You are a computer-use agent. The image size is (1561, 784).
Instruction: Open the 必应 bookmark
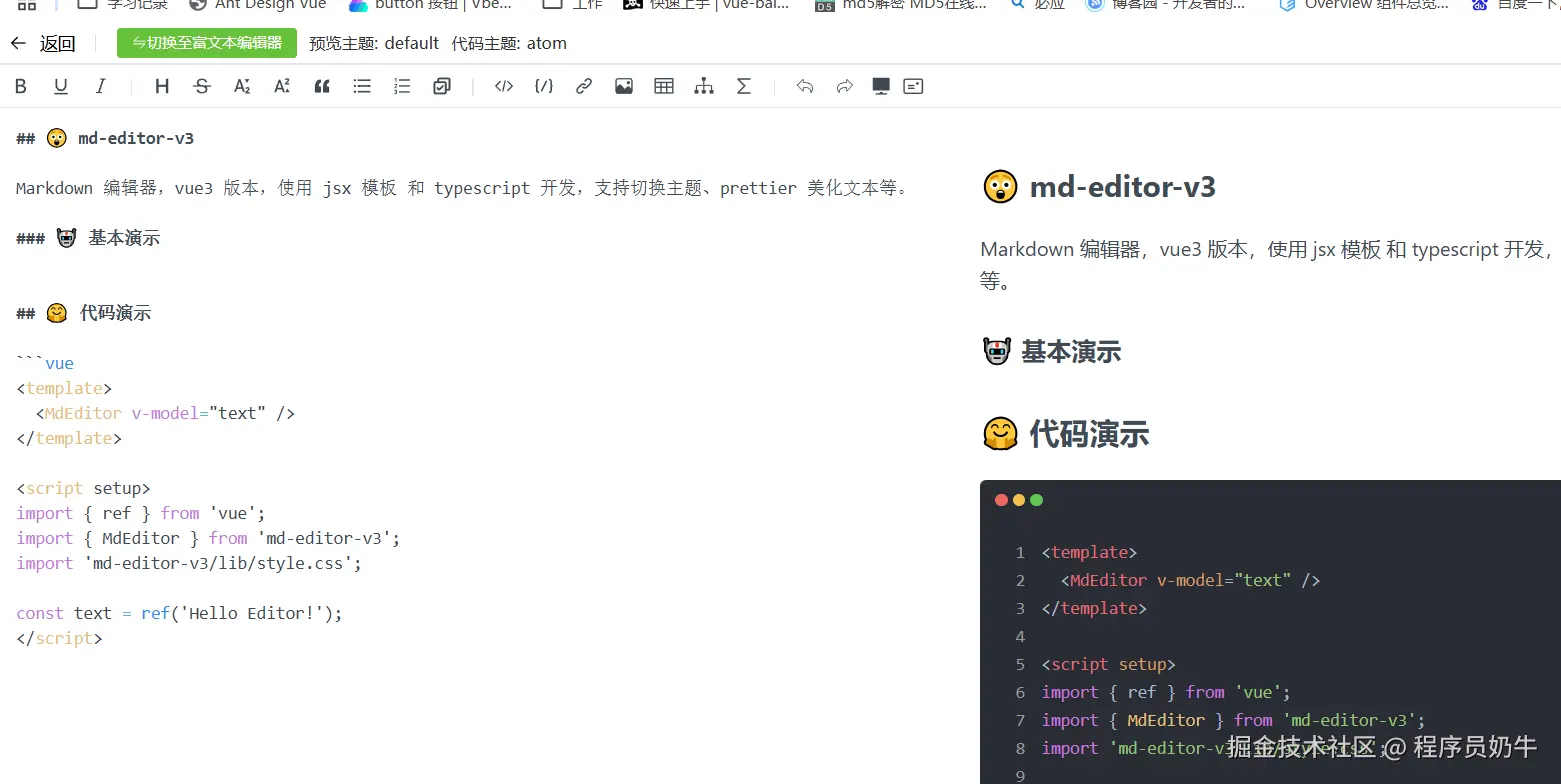click(x=1036, y=6)
